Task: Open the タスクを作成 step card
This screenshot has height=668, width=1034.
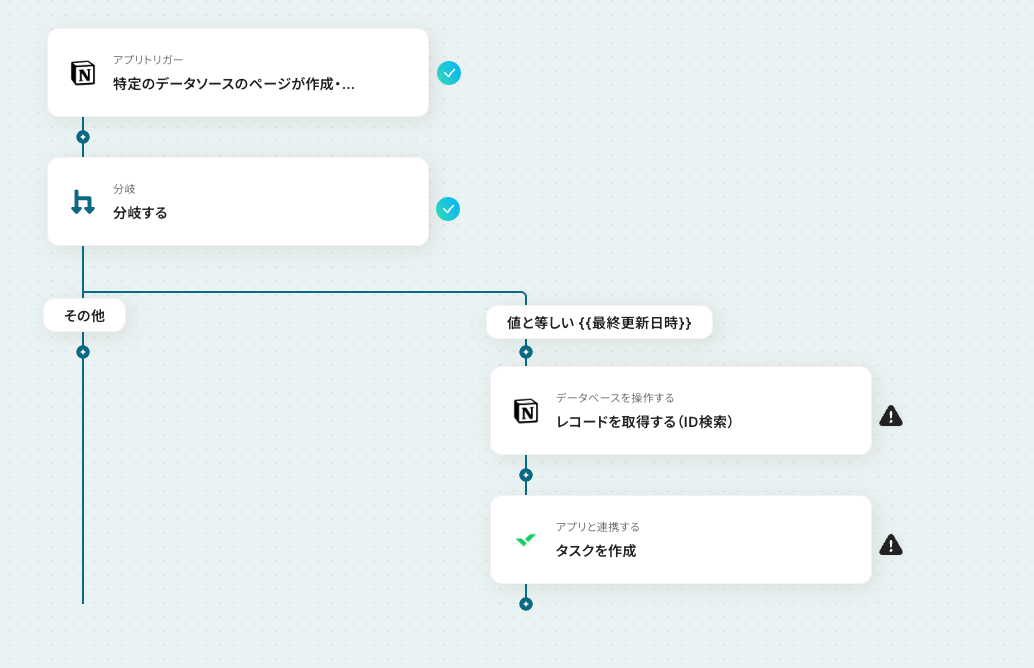Action: pos(681,540)
